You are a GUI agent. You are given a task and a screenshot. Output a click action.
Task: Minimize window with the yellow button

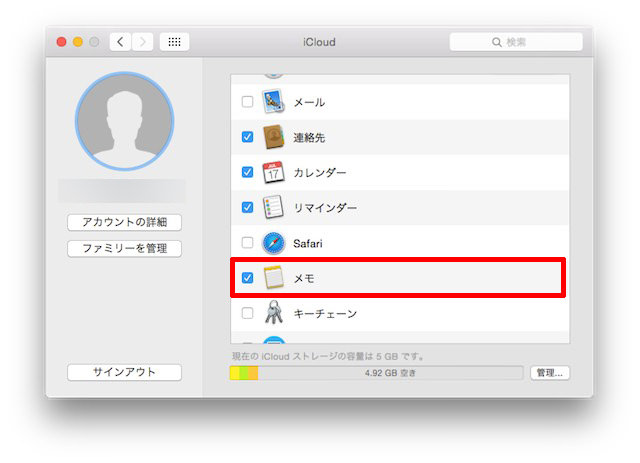[x=78, y=42]
